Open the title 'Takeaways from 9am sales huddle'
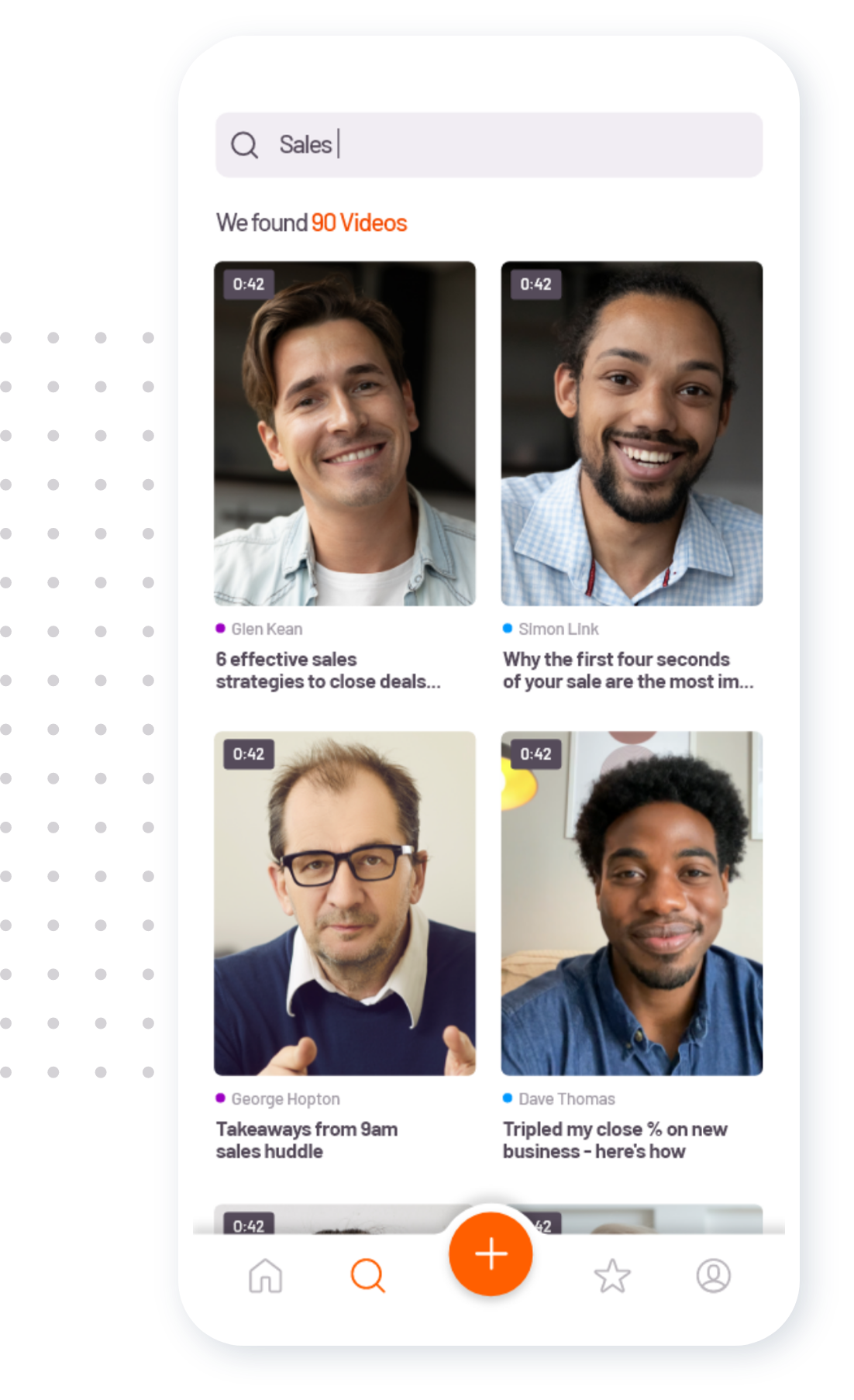Screen dimensions: 854x1400 point(307,1140)
